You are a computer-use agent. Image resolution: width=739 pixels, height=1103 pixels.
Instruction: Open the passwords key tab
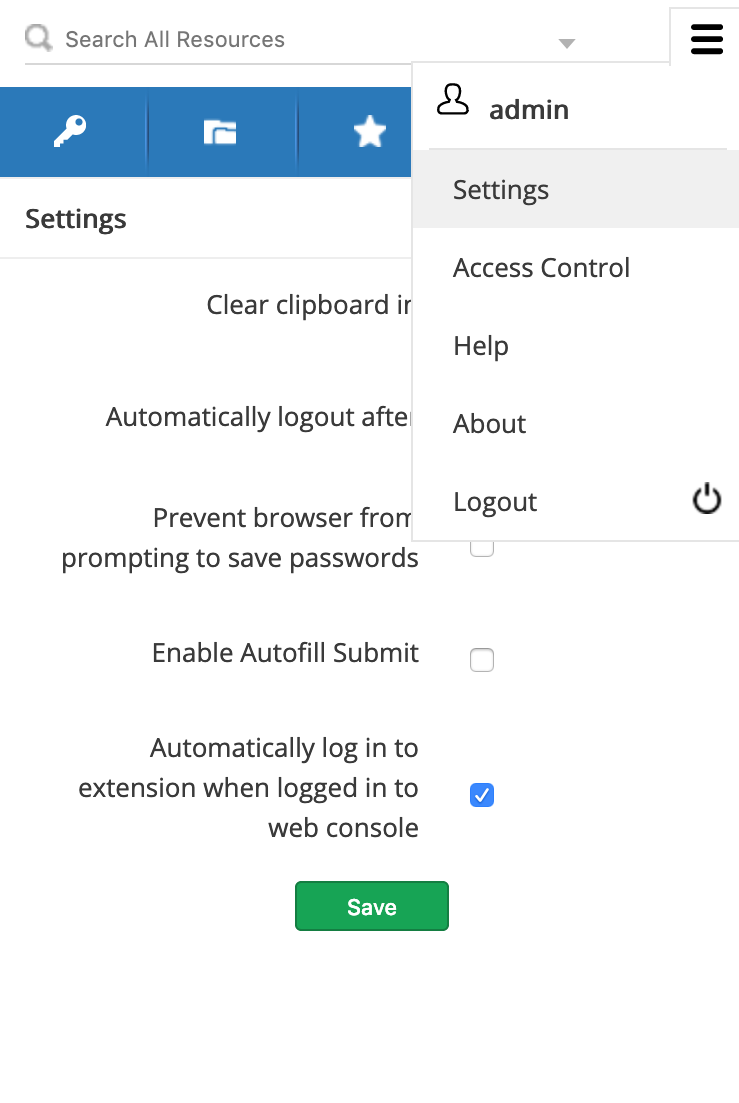point(70,132)
